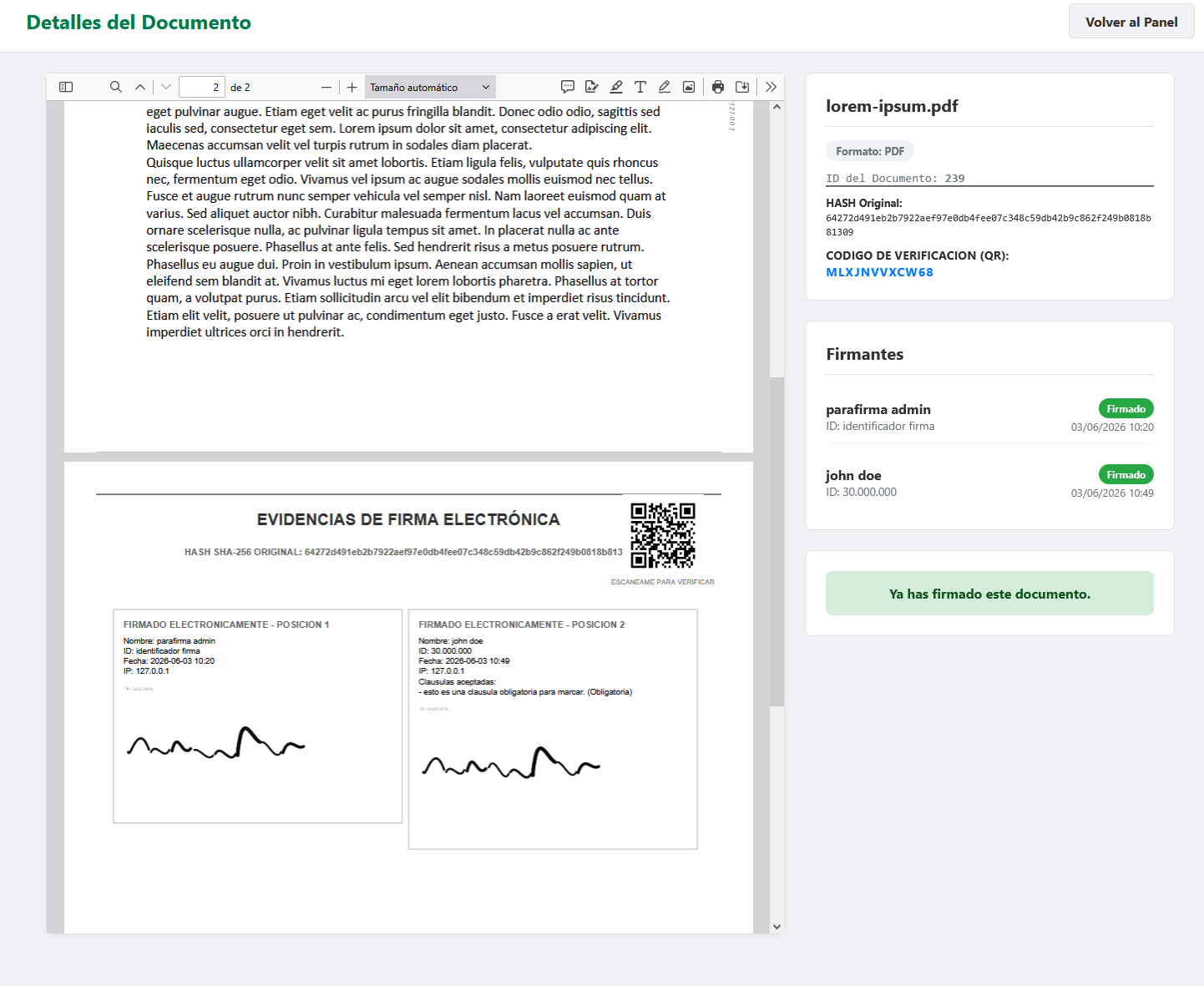Click the signature drawing in POSICION 1
Screen dimensions: 1204x986
click(x=216, y=742)
